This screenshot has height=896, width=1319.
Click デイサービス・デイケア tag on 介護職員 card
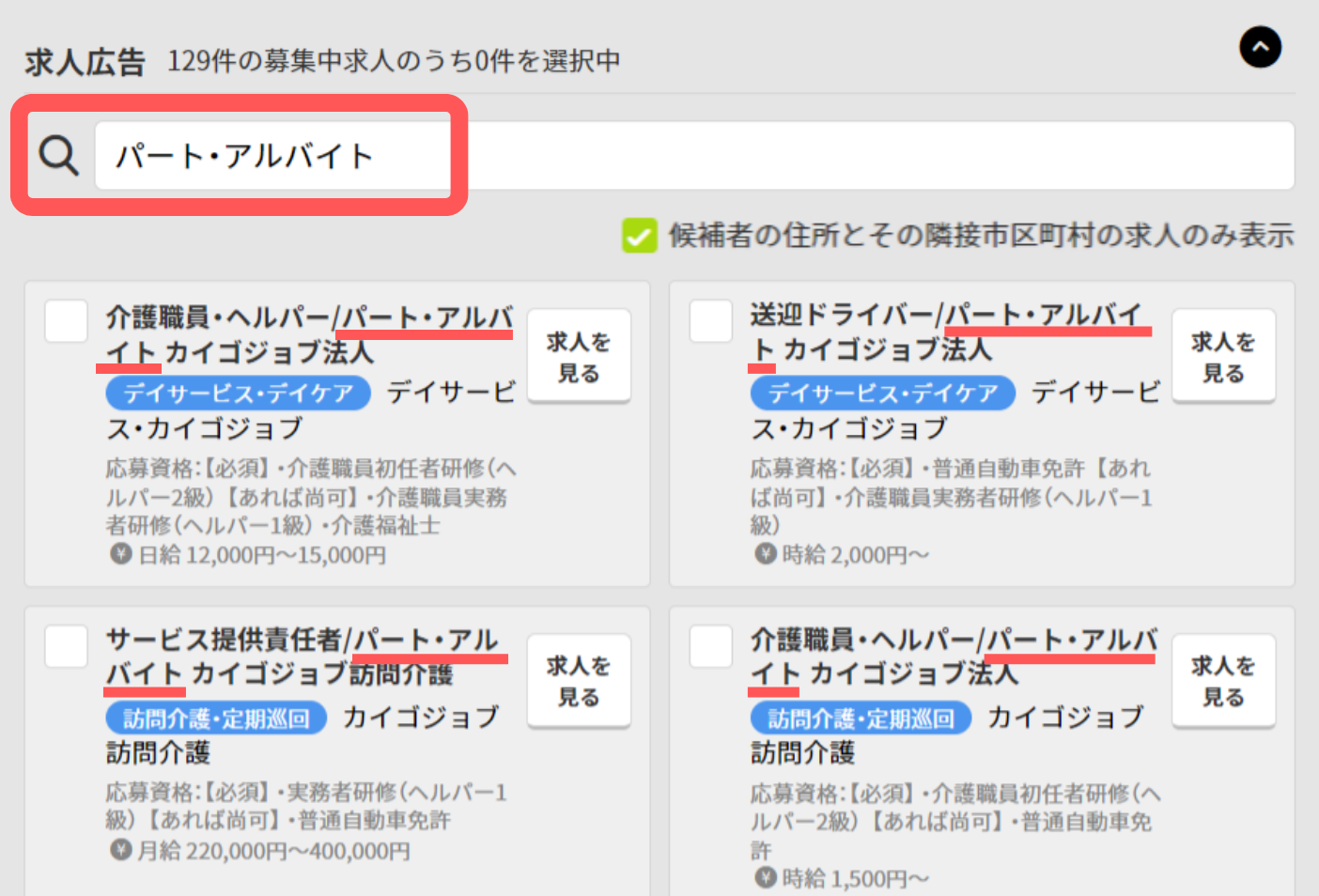click(239, 393)
